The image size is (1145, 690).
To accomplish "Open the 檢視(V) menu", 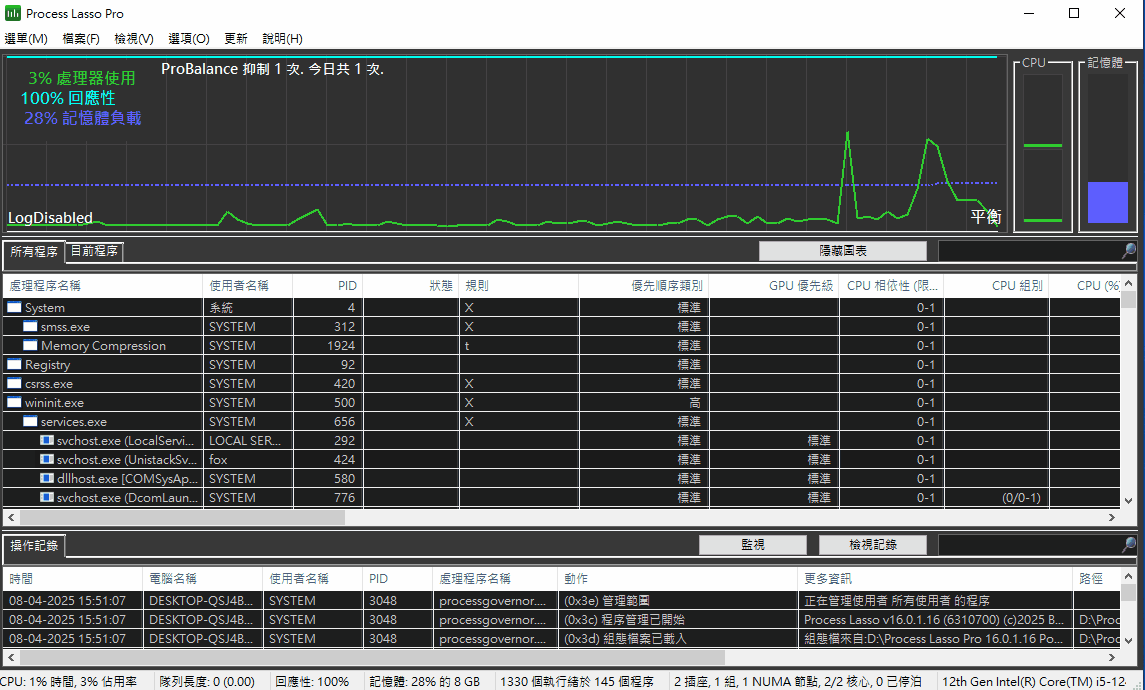I will pyautogui.click(x=134, y=39).
